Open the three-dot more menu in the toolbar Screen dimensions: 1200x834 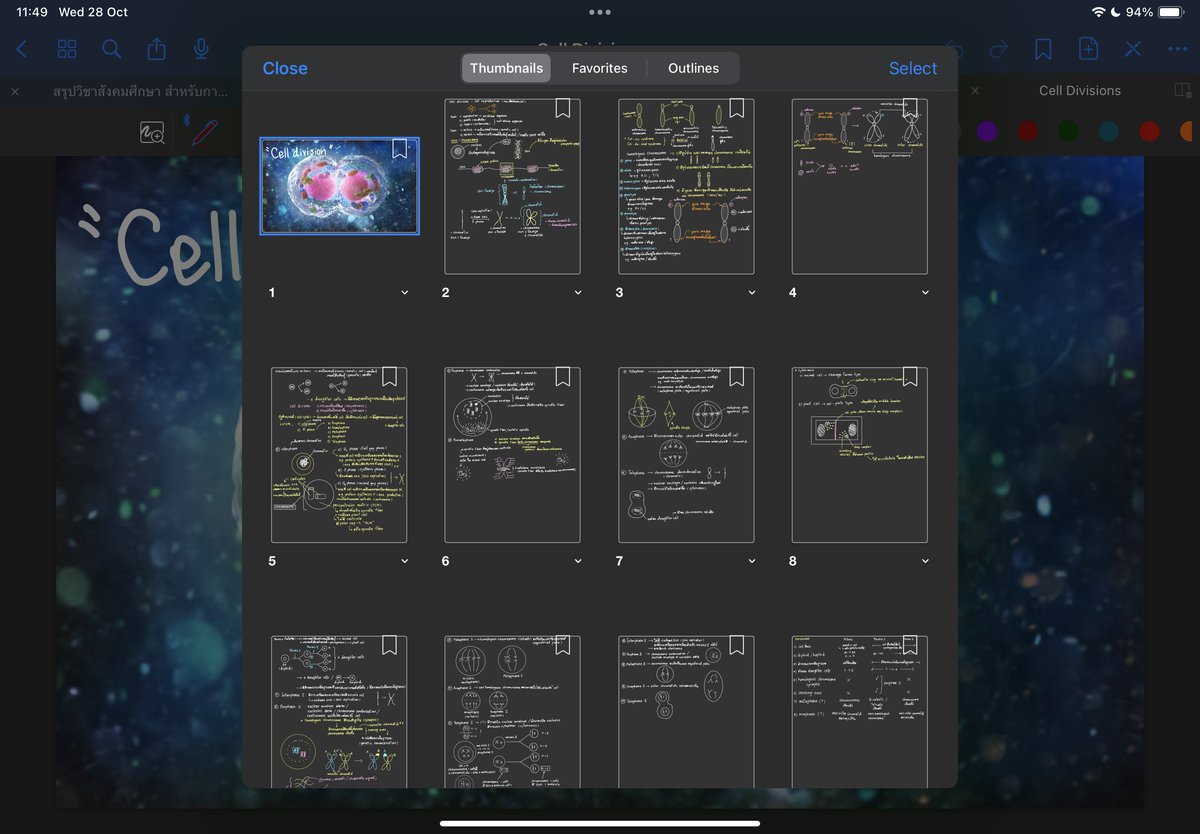click(1178, 49)
